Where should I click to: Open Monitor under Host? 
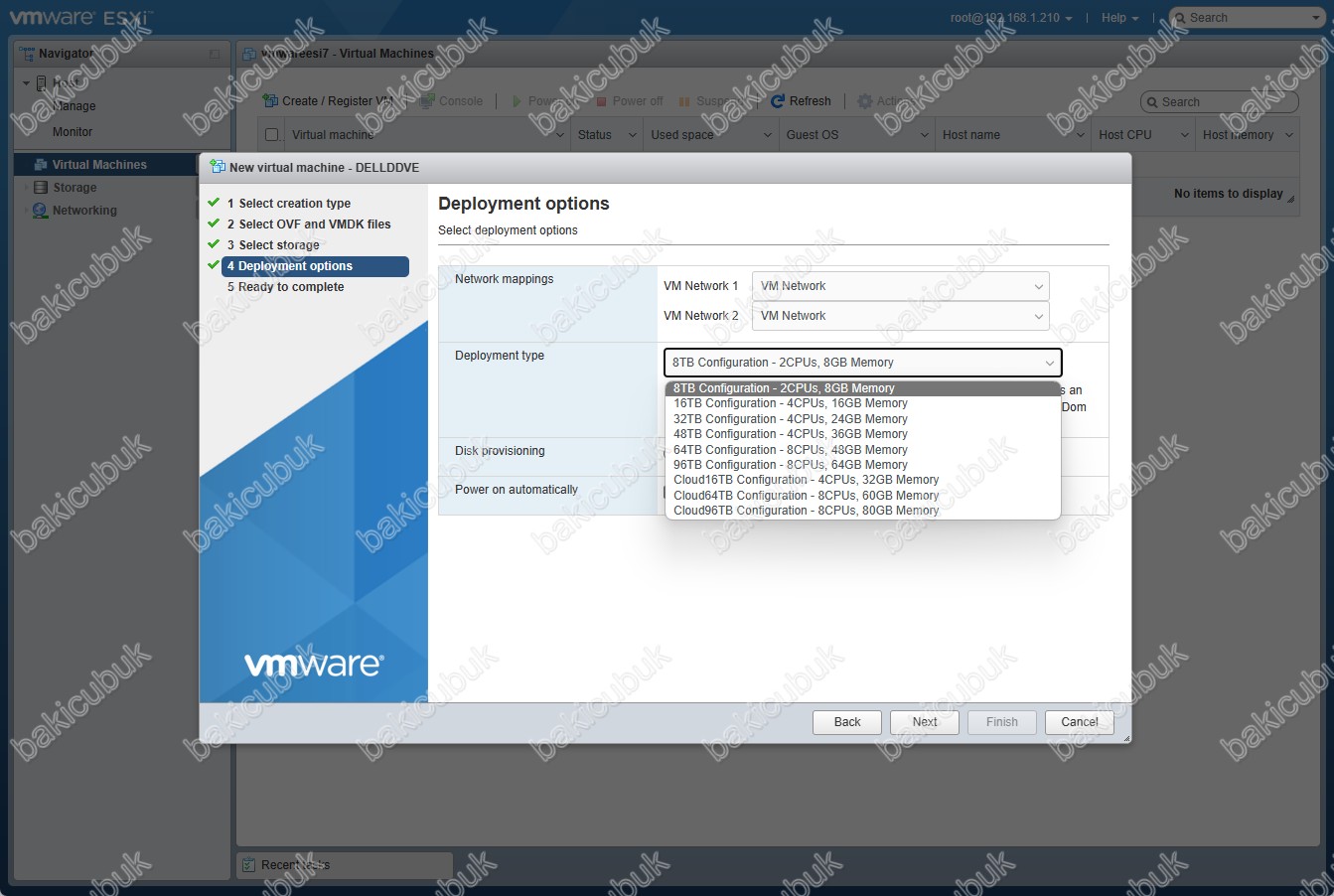73,132
